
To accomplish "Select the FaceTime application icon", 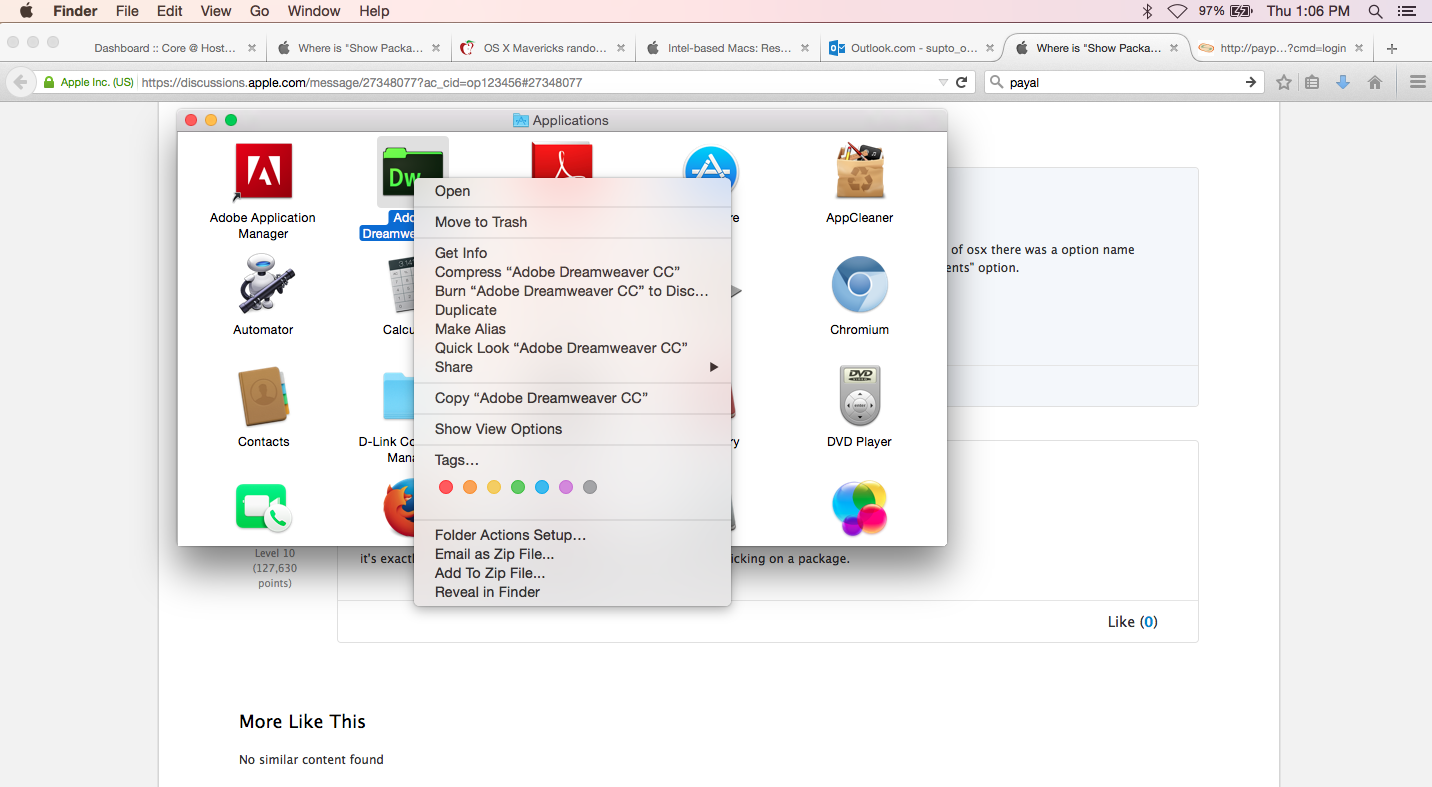I will pos(263,507).
